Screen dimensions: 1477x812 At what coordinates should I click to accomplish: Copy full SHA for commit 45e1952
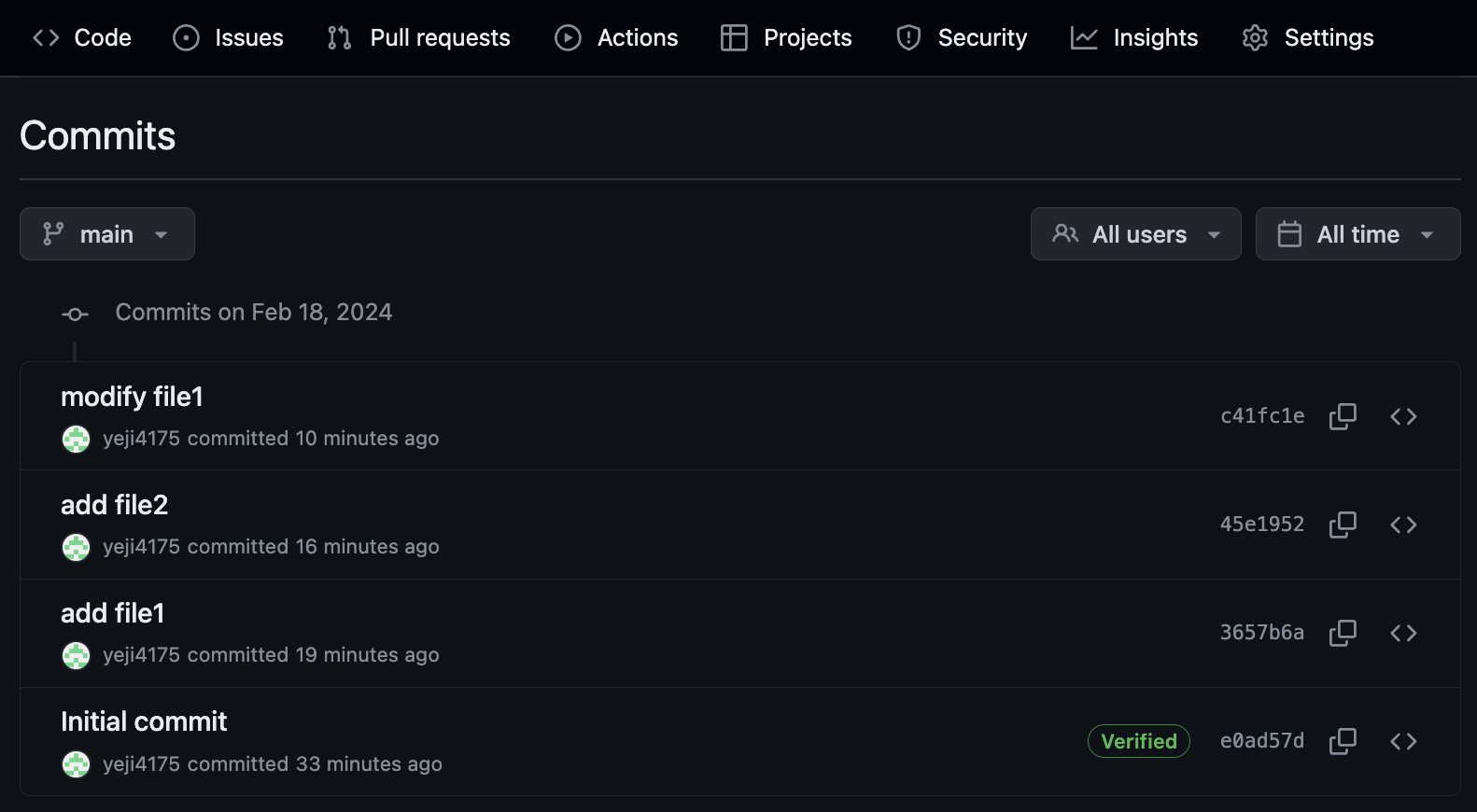(1343, 525)
